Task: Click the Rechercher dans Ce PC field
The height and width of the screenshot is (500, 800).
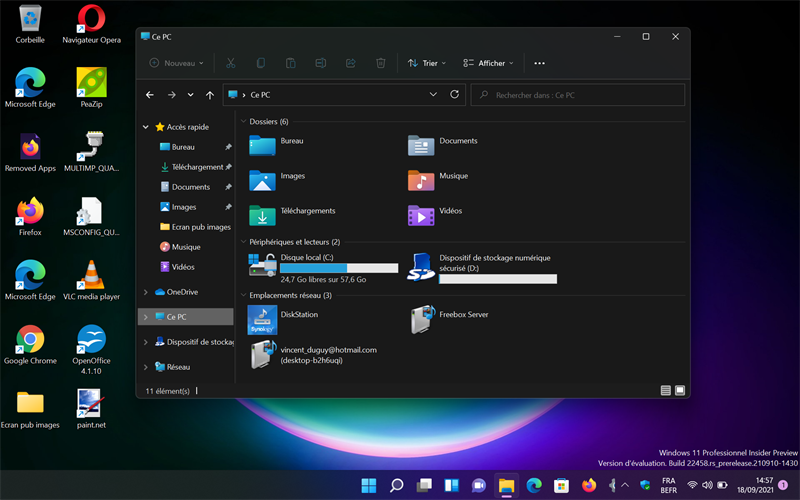Action: (585, 95)
